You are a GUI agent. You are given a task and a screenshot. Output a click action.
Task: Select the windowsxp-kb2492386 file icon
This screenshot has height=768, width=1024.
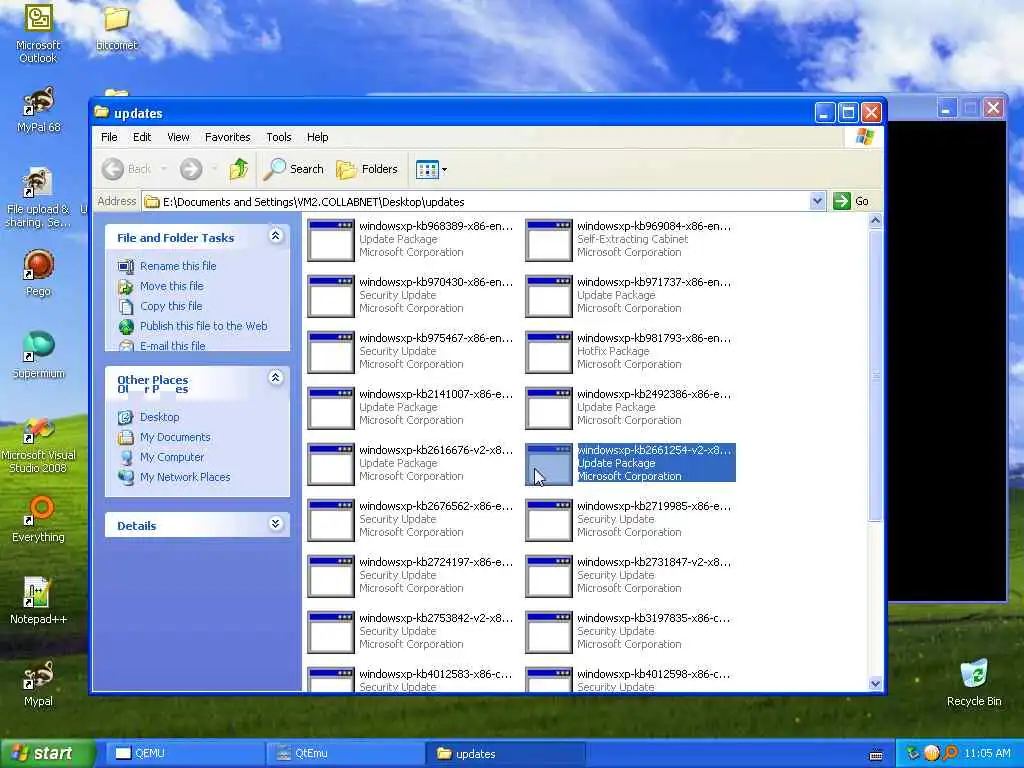pos(549,408)
